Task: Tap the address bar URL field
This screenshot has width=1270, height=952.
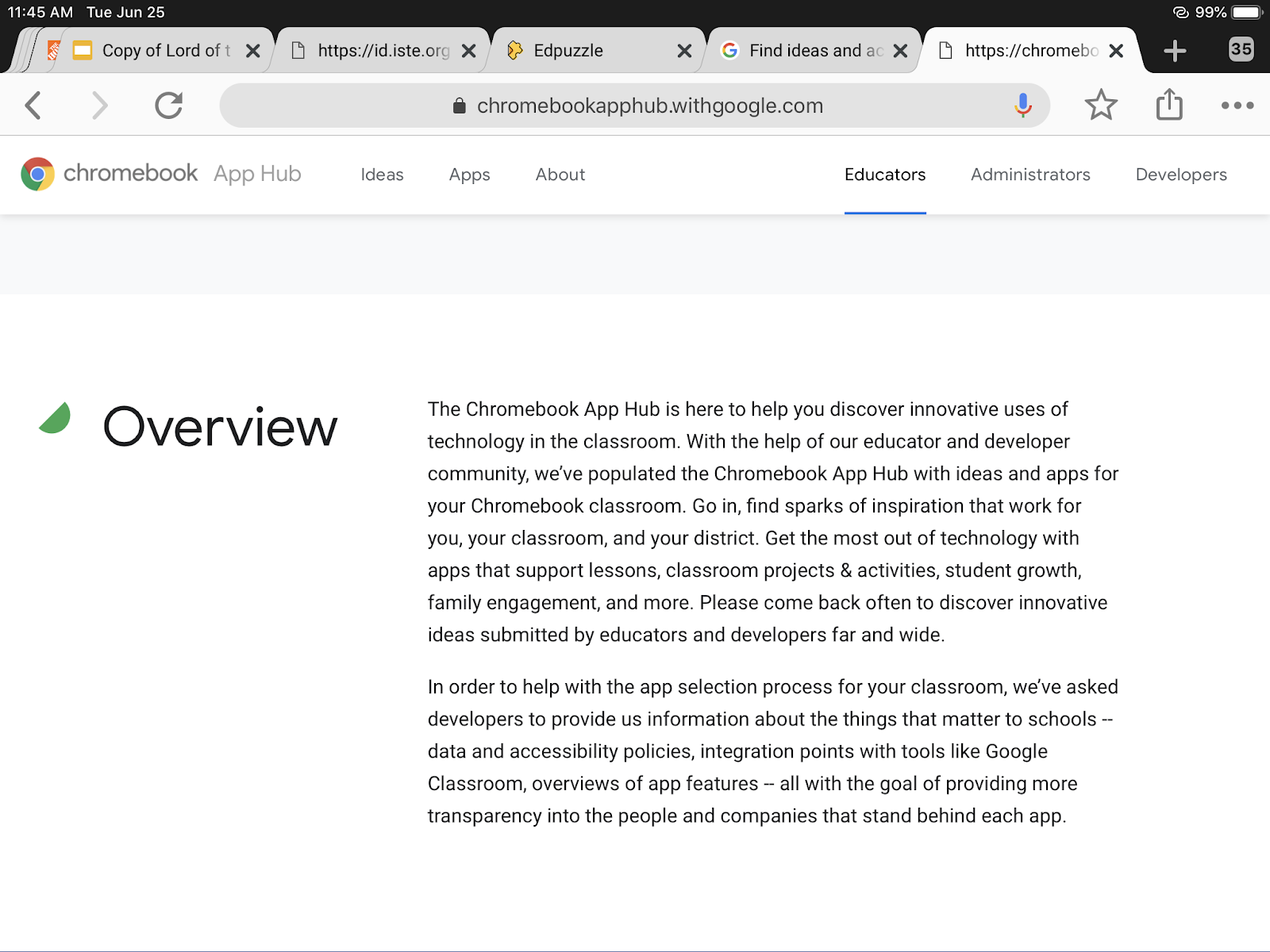Action: pos(635,106)
